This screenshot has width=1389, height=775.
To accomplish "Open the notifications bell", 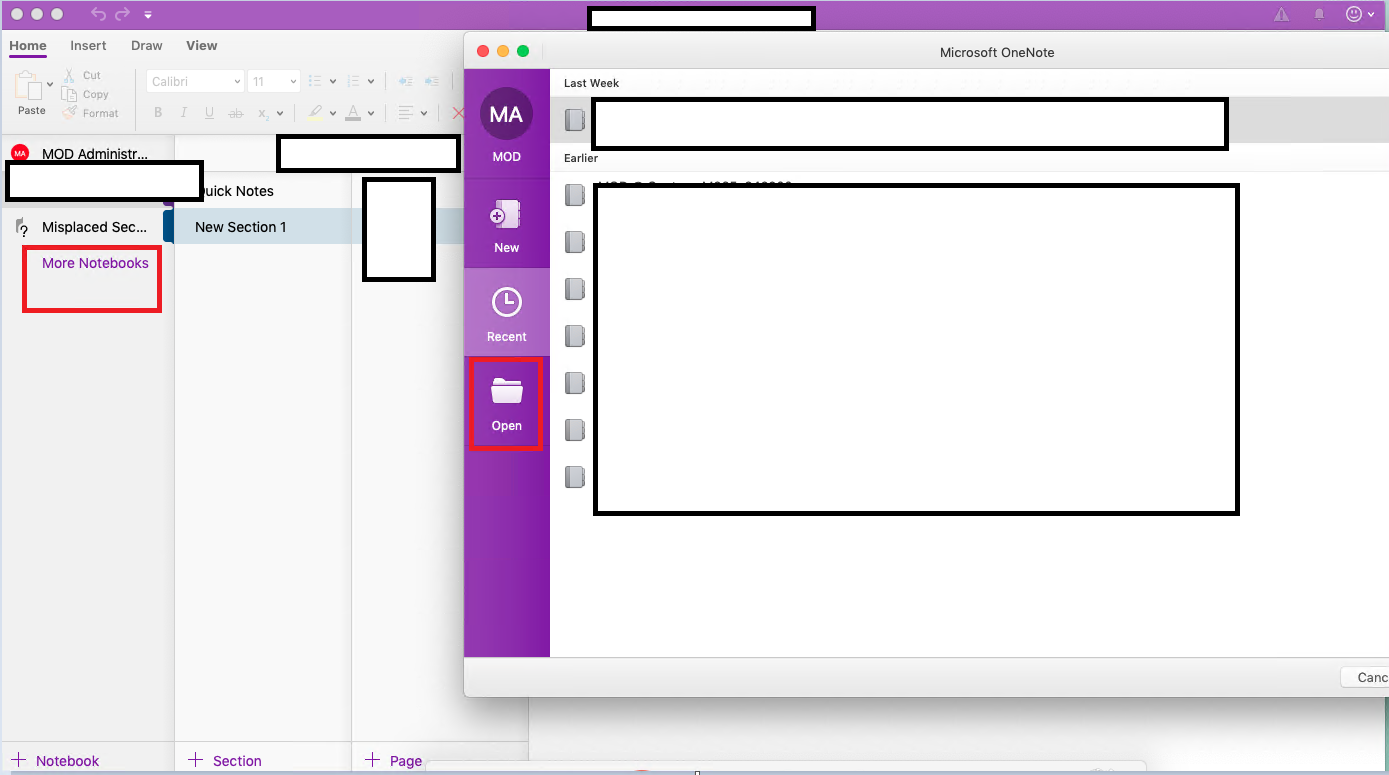I will tap(1320, 15).
